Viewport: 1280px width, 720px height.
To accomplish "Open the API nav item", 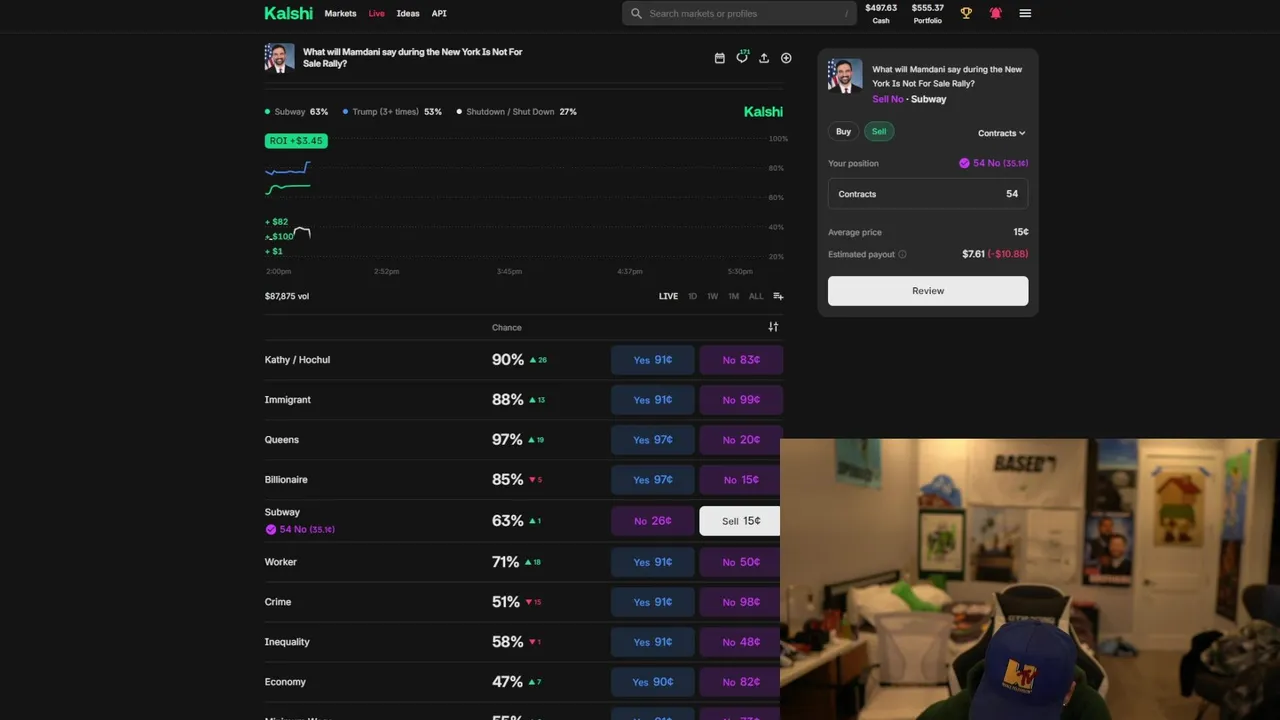I will click(439, 13).
